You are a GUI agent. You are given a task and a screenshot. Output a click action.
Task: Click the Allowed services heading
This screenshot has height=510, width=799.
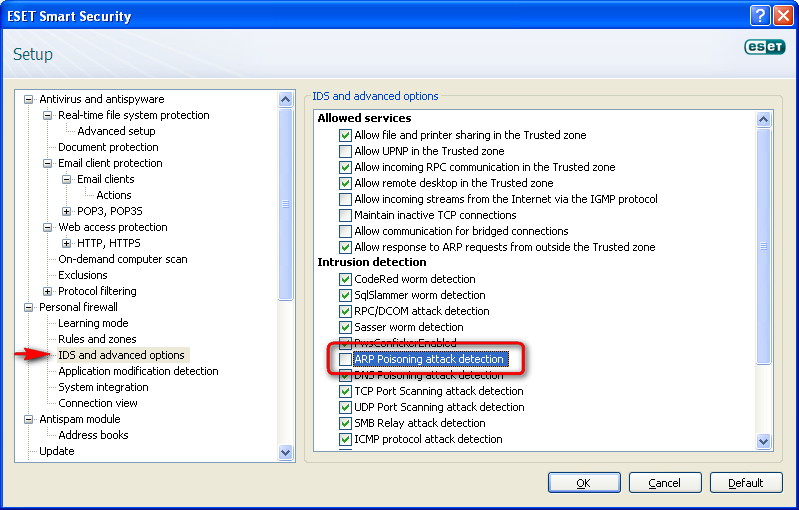[x=364, y=118]
